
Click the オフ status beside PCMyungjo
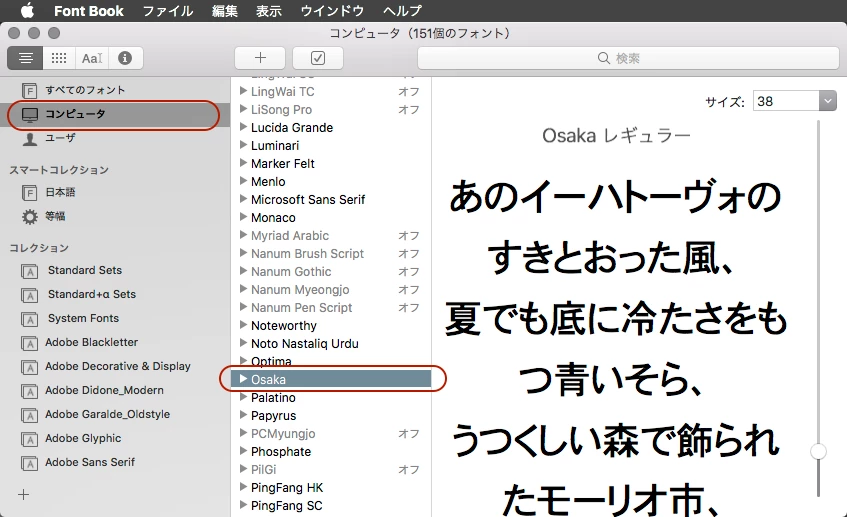(x=409, y=434)
